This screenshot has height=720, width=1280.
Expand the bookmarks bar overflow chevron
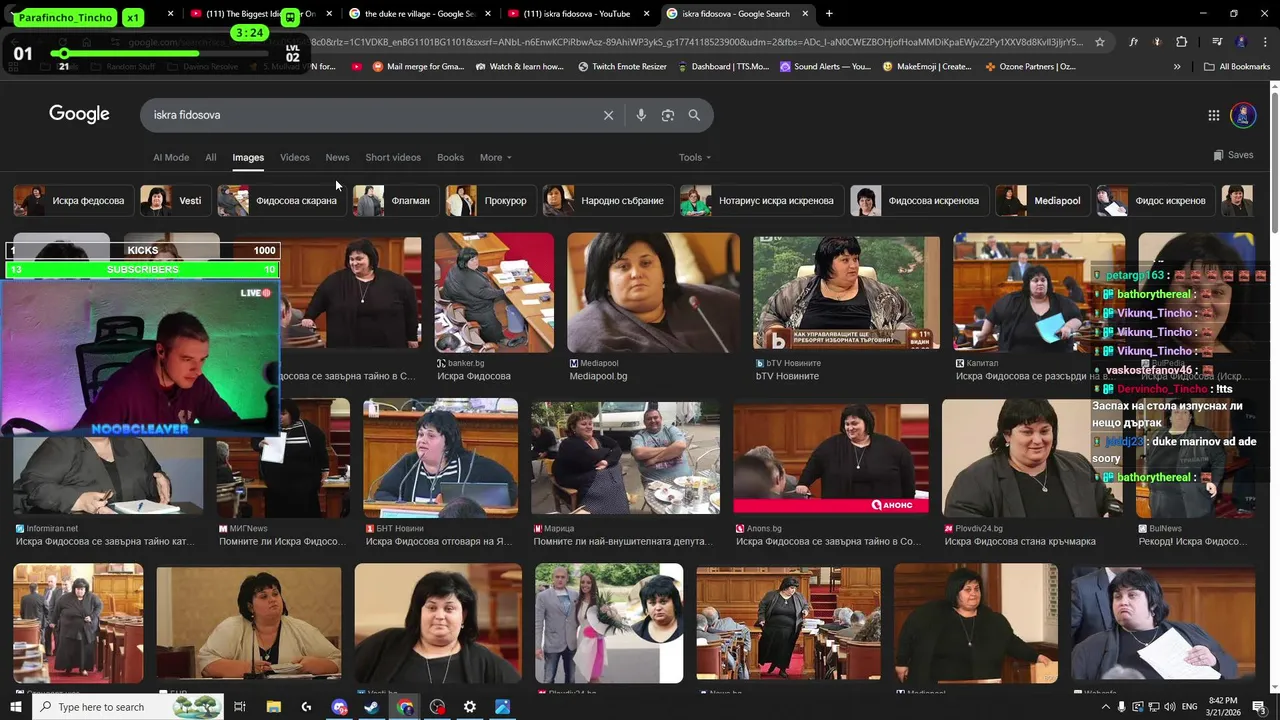point(1177,67)
